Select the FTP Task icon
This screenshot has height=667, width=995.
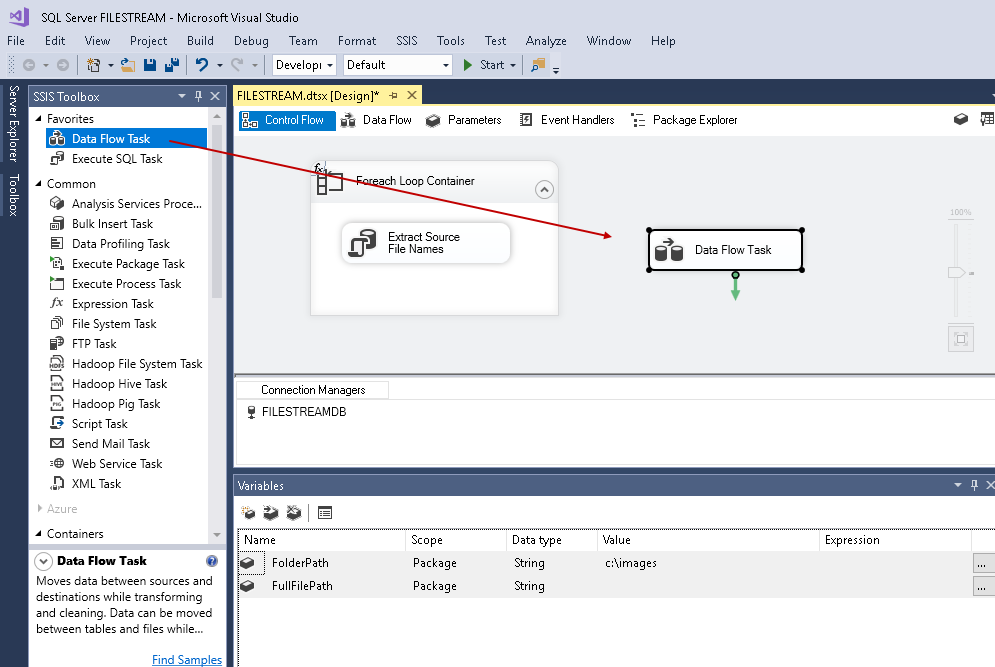57,343
